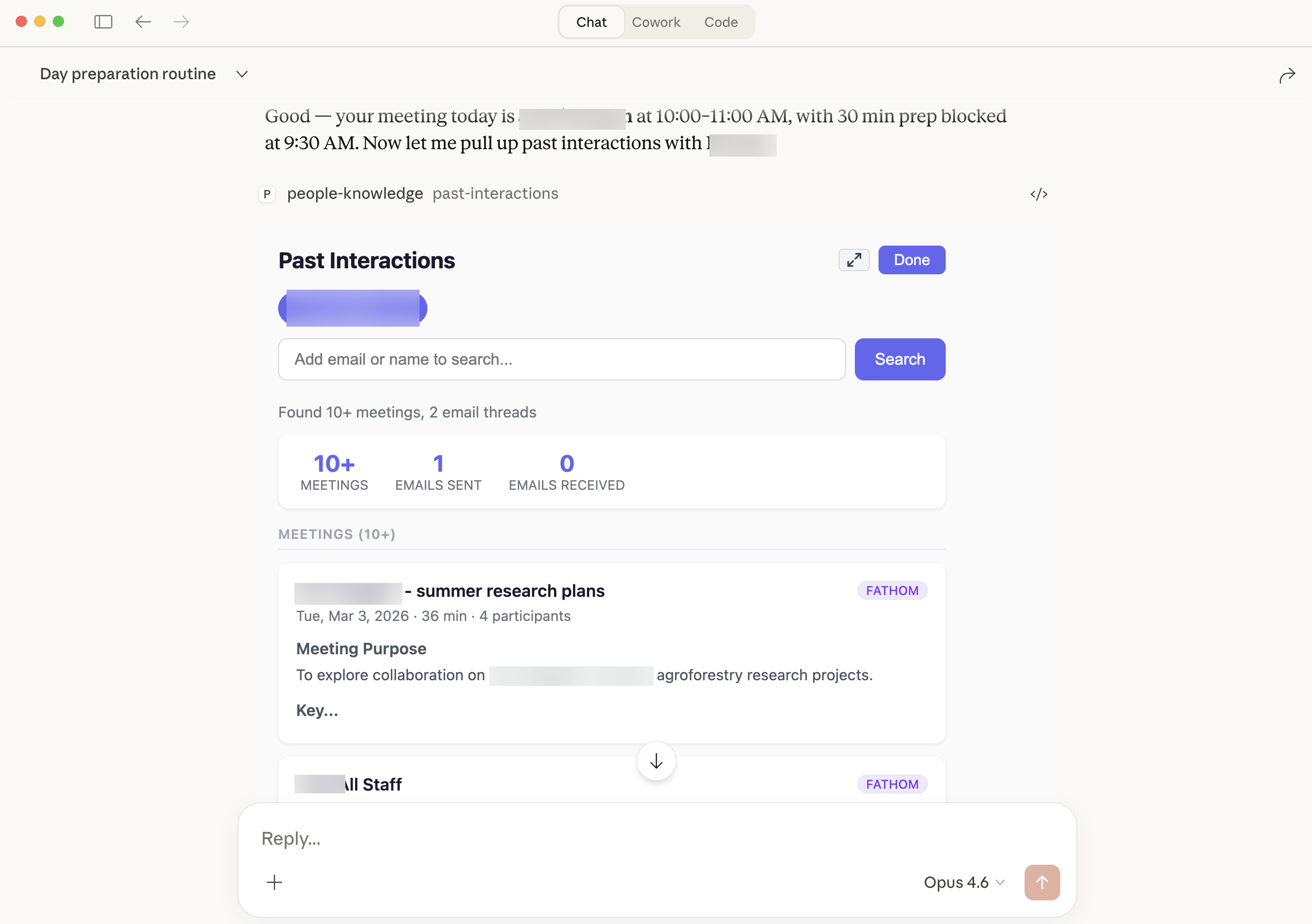Expand the Key... section of meeting card

tap(317, 710)
